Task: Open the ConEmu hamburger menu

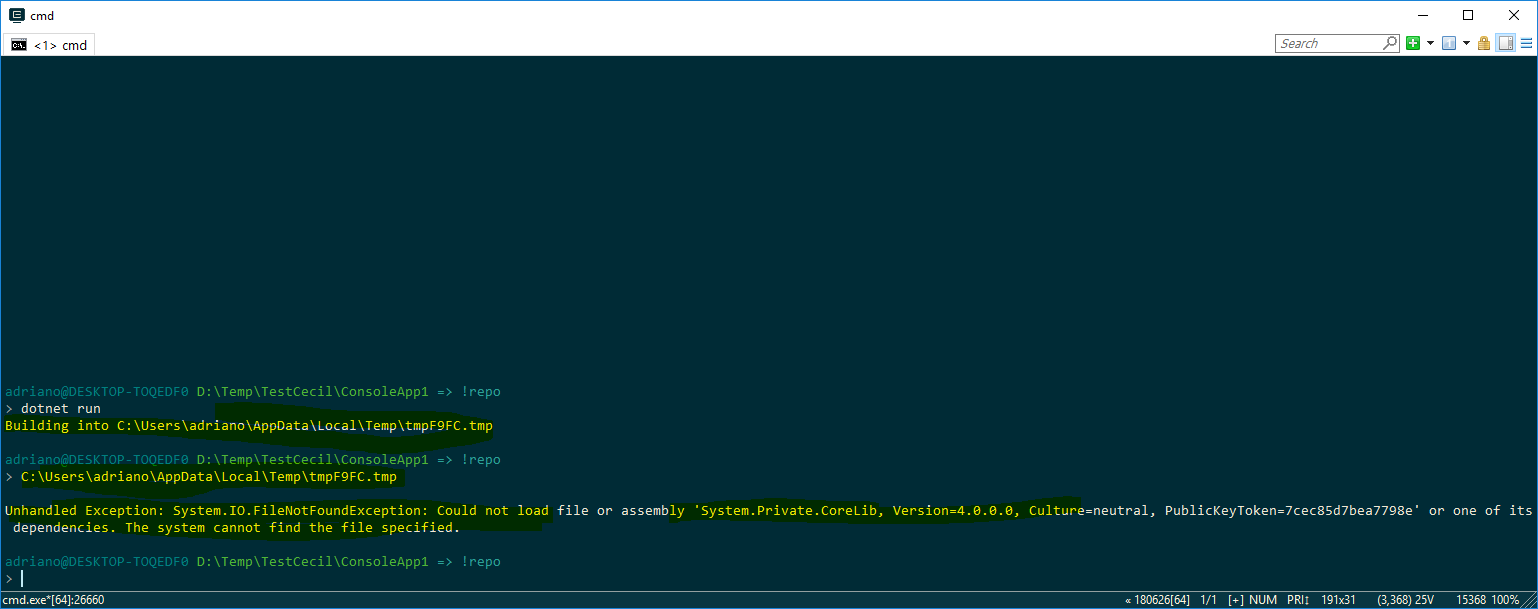Action: coord(1528,43)
